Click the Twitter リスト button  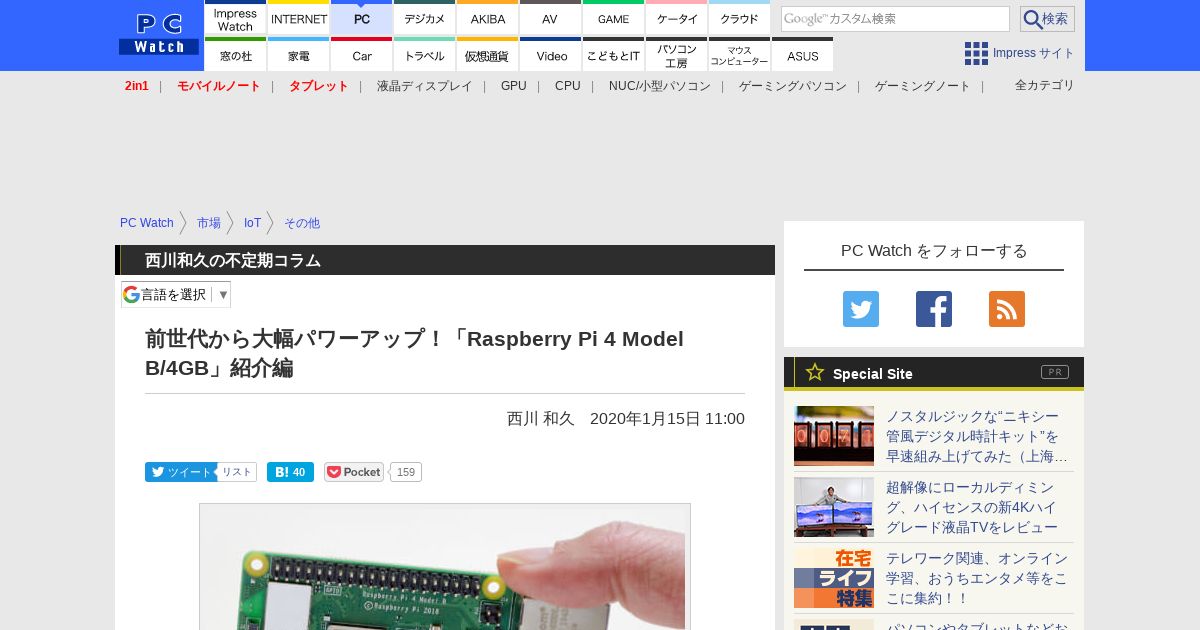coord(237,472)
